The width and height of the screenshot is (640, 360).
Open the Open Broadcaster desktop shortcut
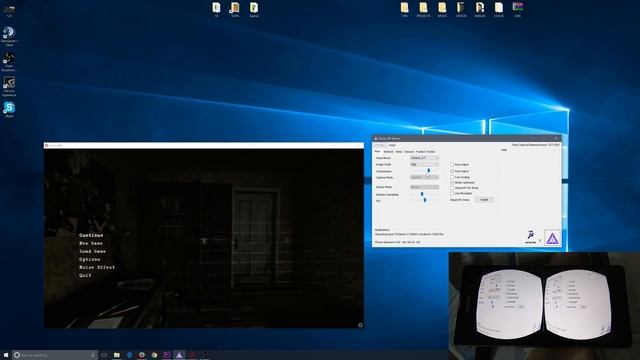pos(9,62)
